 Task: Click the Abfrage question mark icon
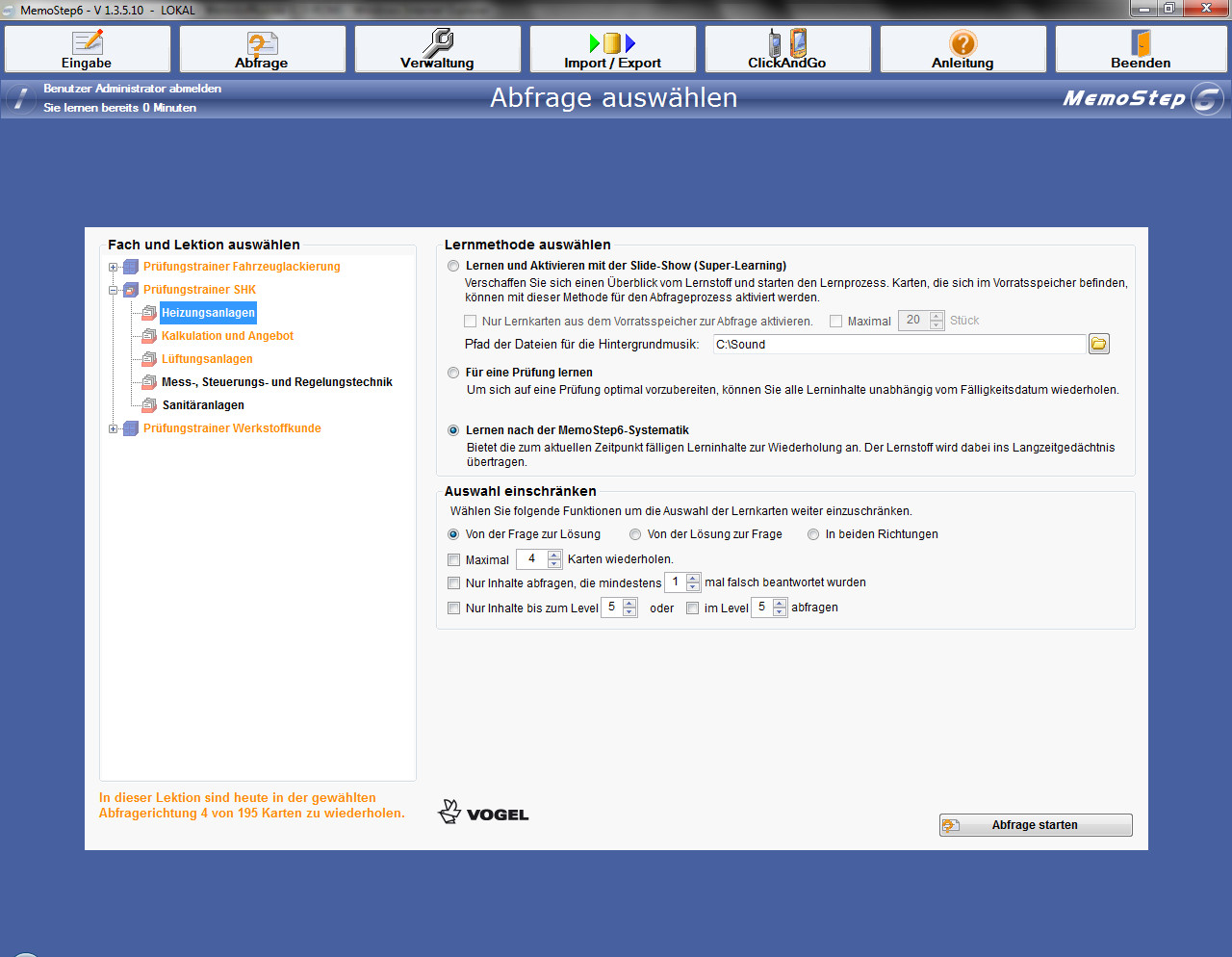tap(262, 43)
